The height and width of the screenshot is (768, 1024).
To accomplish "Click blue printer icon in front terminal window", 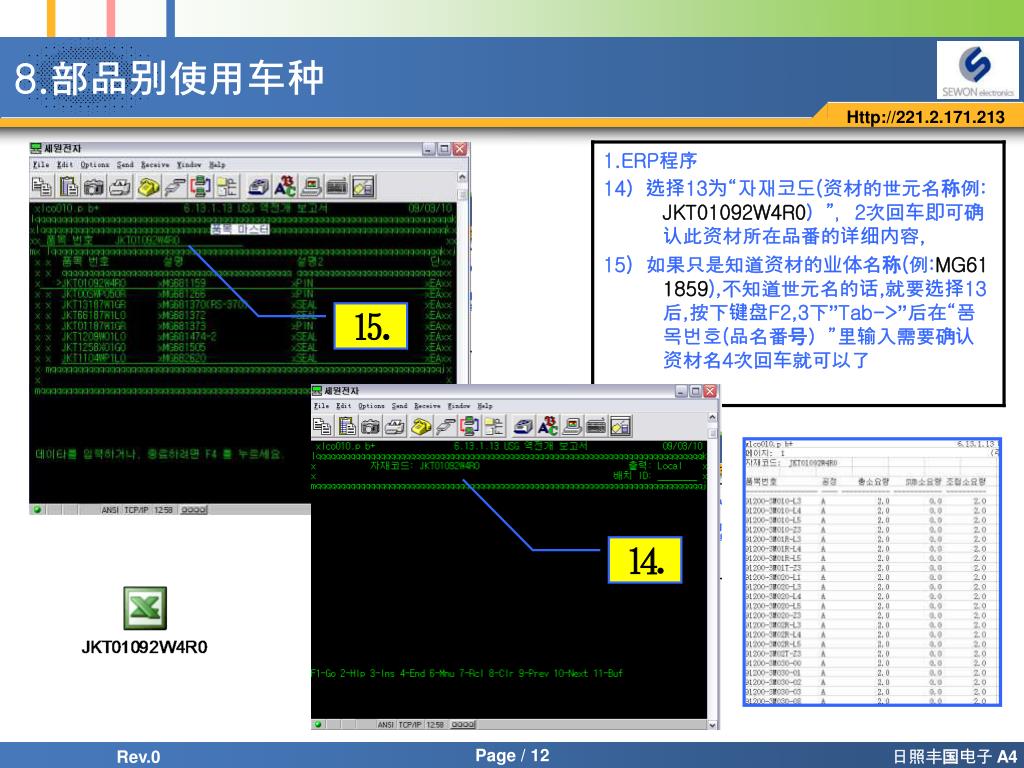I will point(523,426).
